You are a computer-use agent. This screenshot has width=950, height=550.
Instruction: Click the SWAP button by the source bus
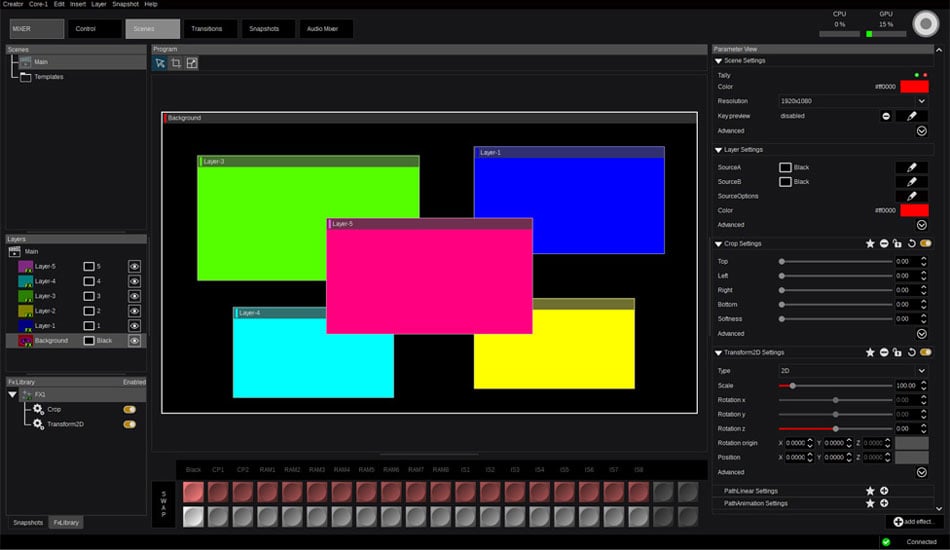click(x=163, y=504)
